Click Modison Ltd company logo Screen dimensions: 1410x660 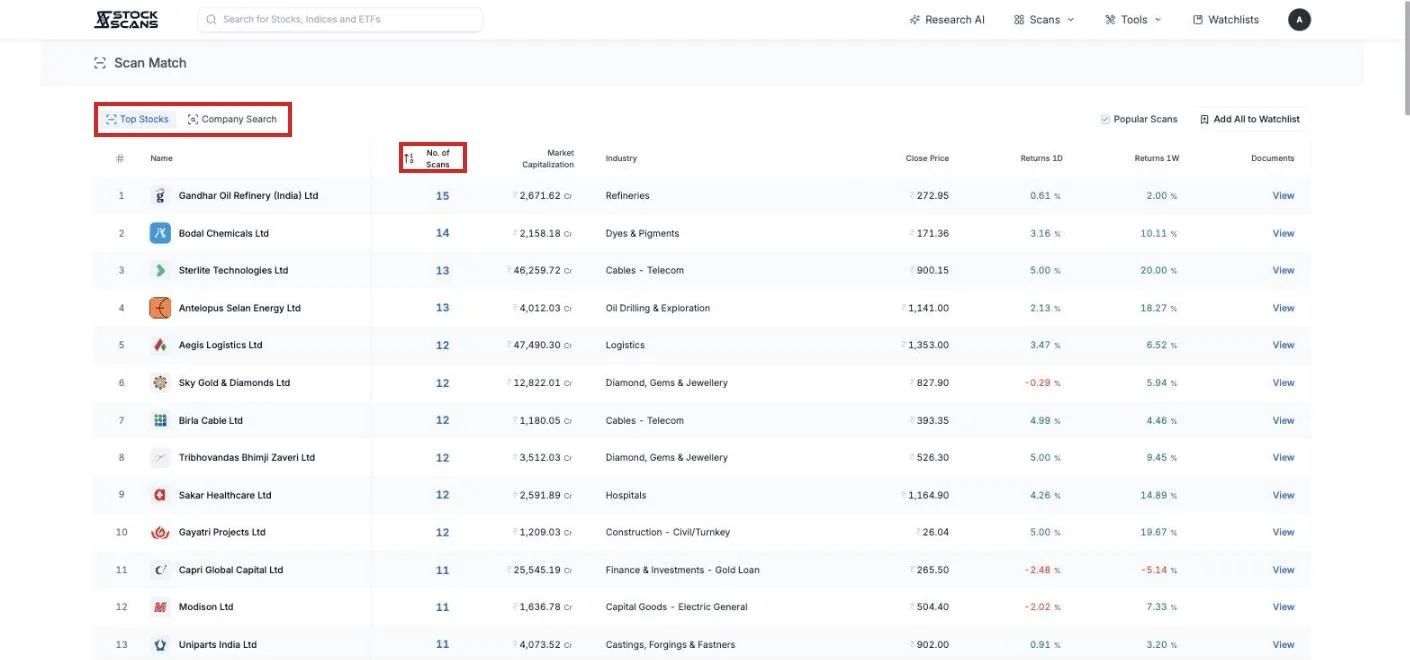[x=160, y=607]
